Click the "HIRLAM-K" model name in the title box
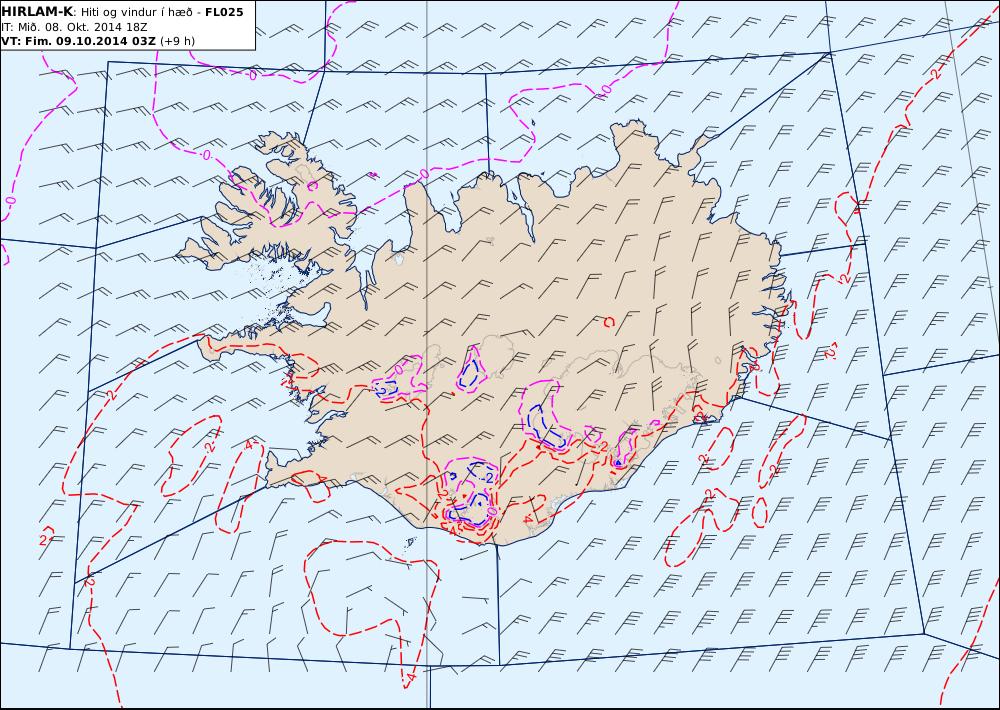Image resolution: width=1000 pixels, height=710 pixels. point(38,11)
